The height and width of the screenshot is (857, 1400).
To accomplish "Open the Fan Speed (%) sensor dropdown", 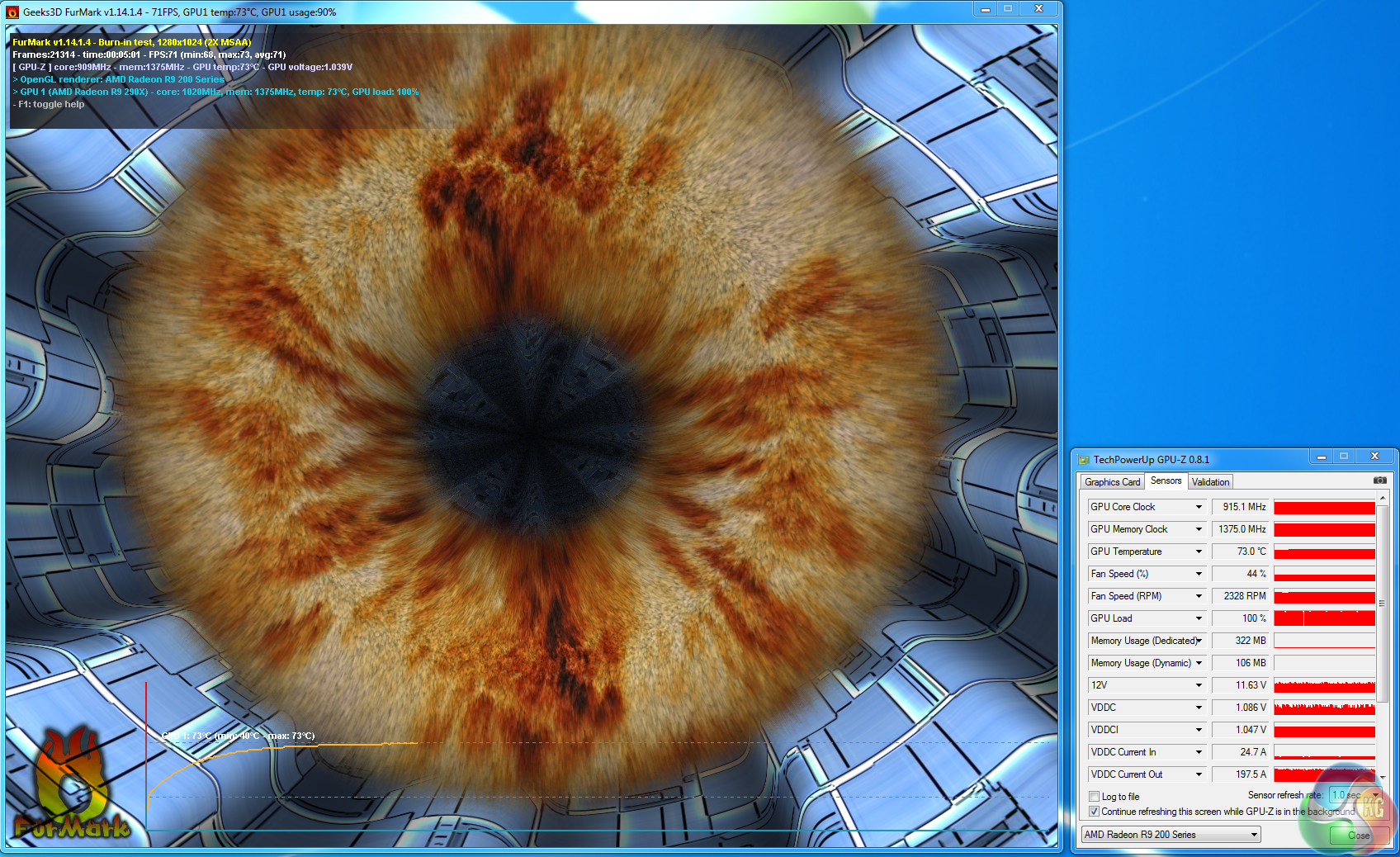I will [1199, 574].
